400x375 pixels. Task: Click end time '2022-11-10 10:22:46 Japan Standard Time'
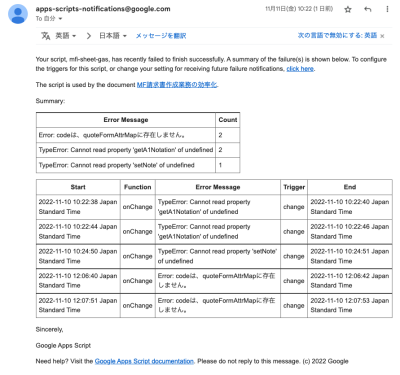(x=350, y=231)
